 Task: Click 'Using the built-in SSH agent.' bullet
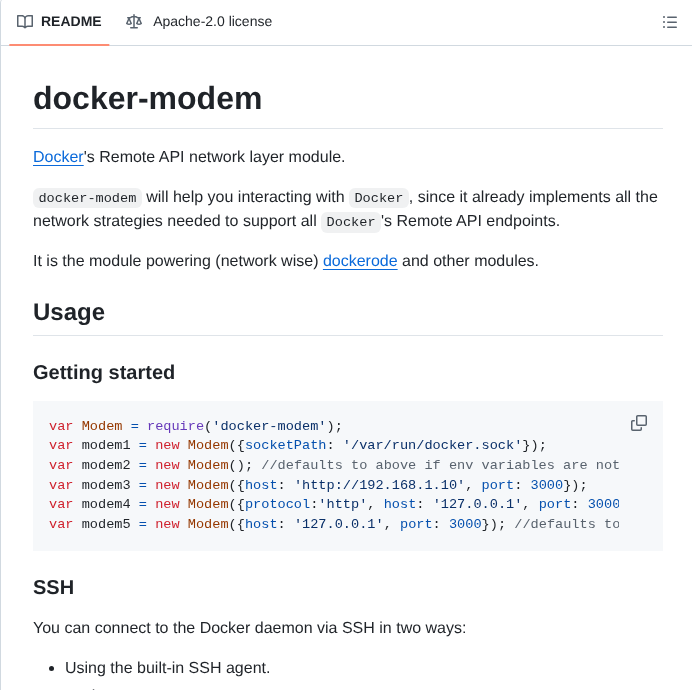[167, 667]
